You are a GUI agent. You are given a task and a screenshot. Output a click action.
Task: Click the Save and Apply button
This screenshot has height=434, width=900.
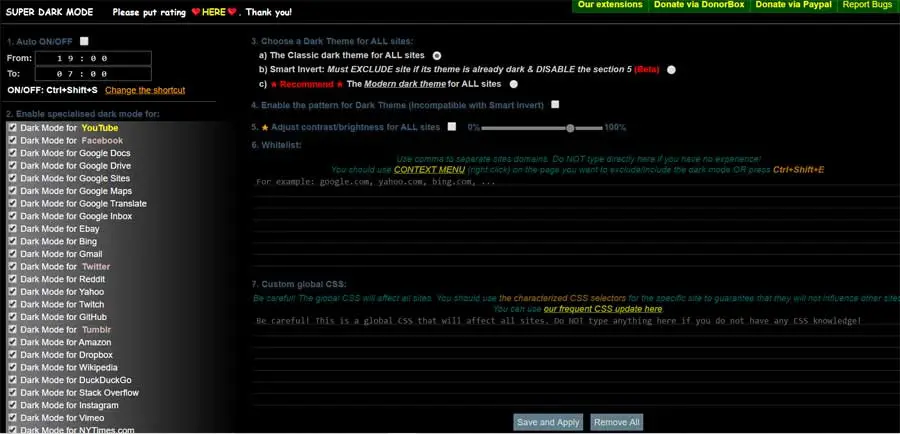tap(548, 423)
